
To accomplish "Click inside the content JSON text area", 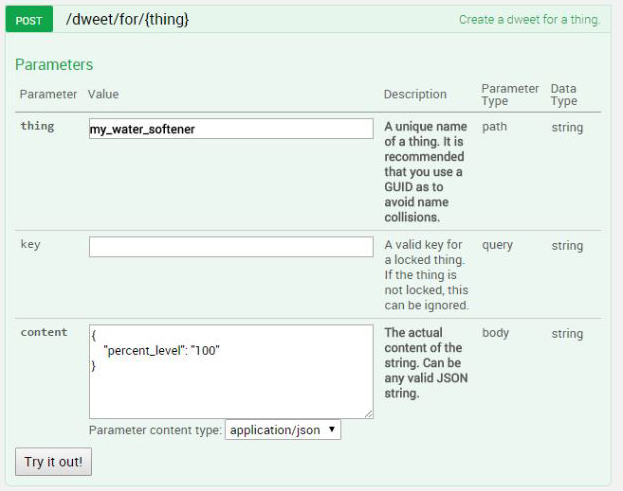I will click(x=230, y=371).
